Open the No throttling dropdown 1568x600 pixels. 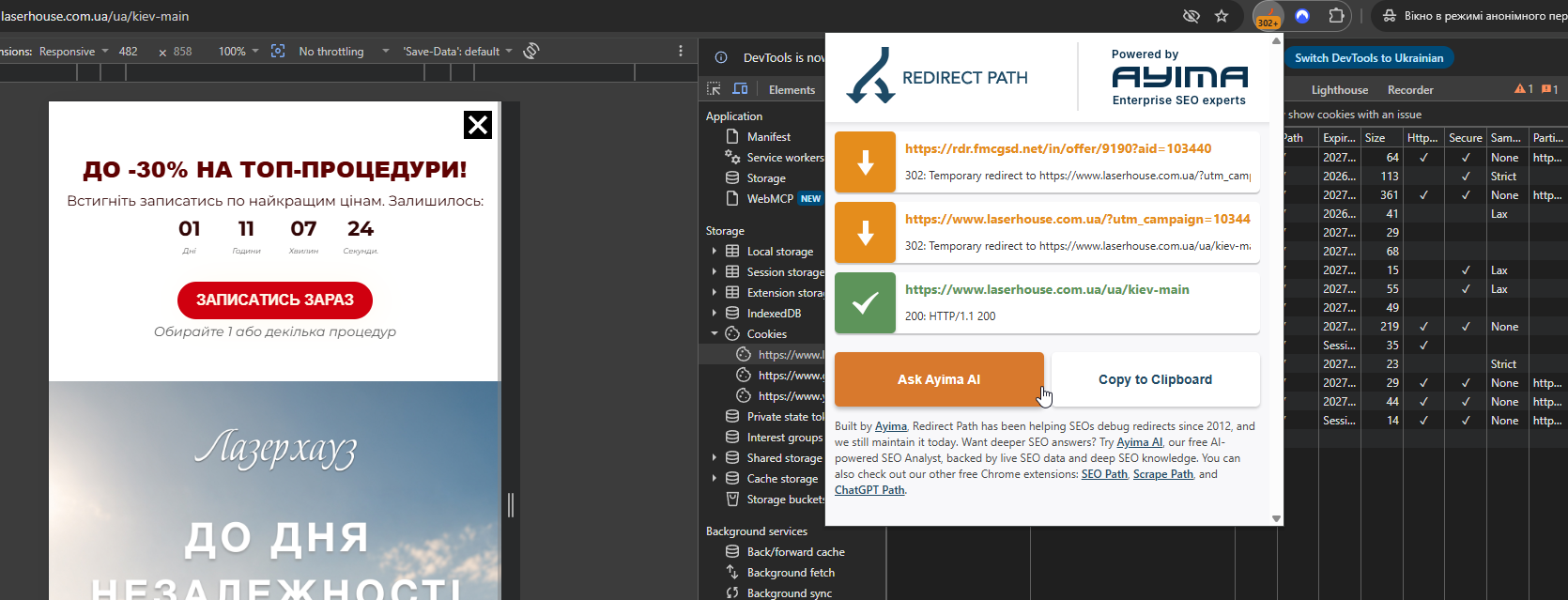344,52
